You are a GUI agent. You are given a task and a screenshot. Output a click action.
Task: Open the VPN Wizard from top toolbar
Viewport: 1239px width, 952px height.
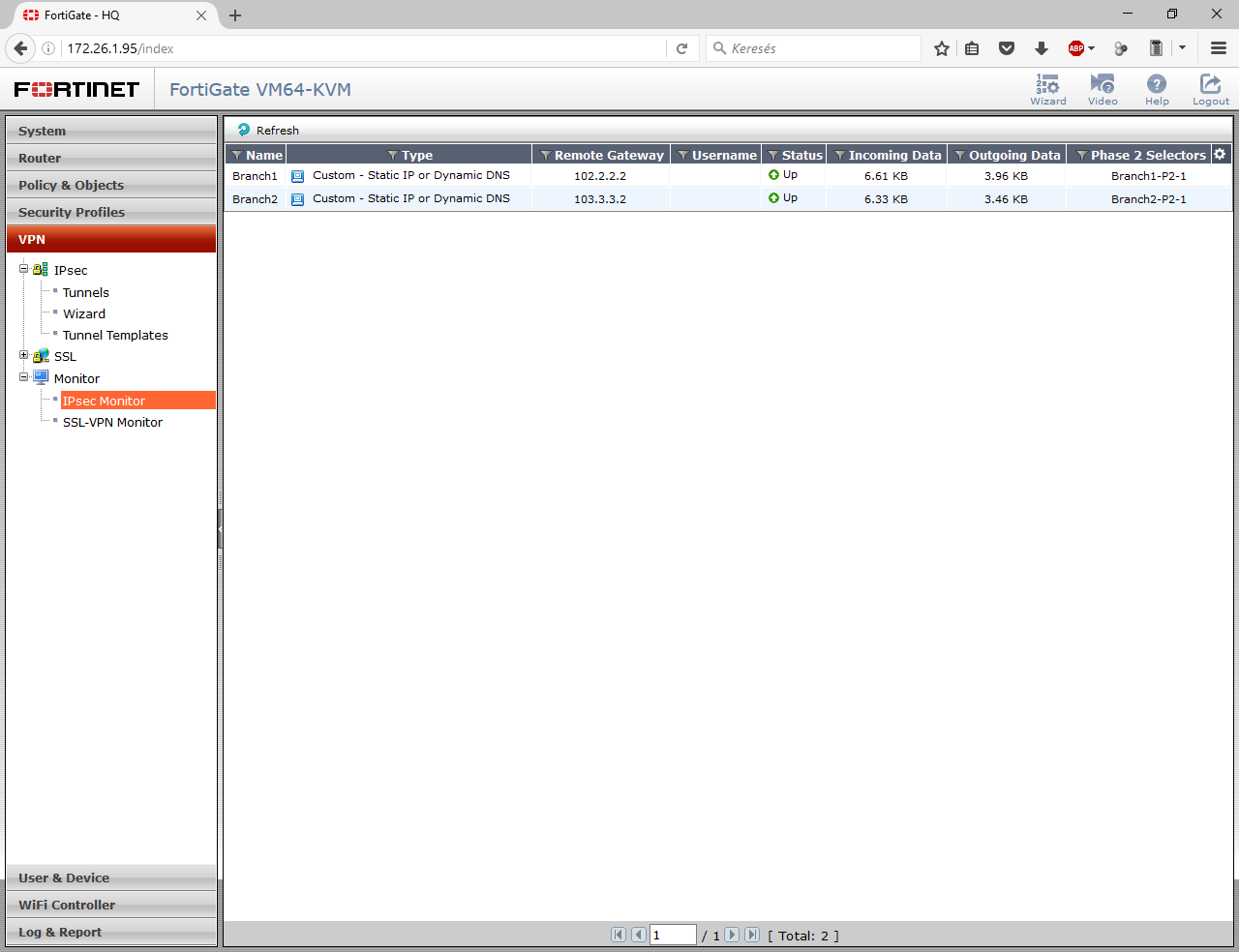click(1048, 89)
